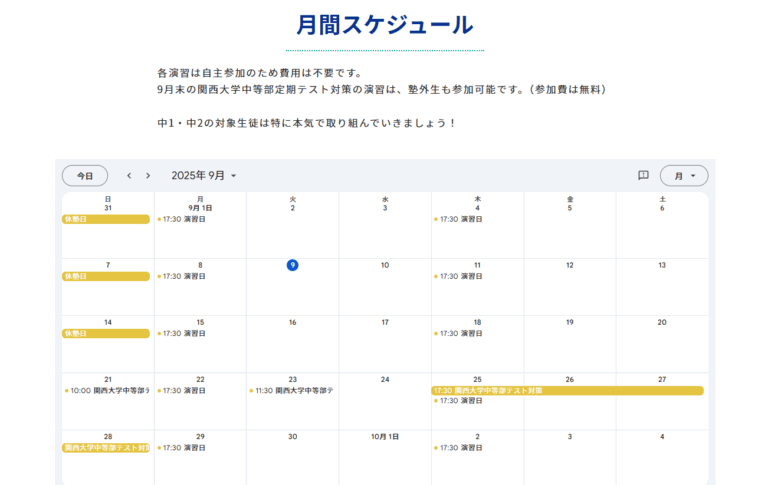Select date number 16
768x485 pixels.
pyautogui.click(x=292, y=322)
